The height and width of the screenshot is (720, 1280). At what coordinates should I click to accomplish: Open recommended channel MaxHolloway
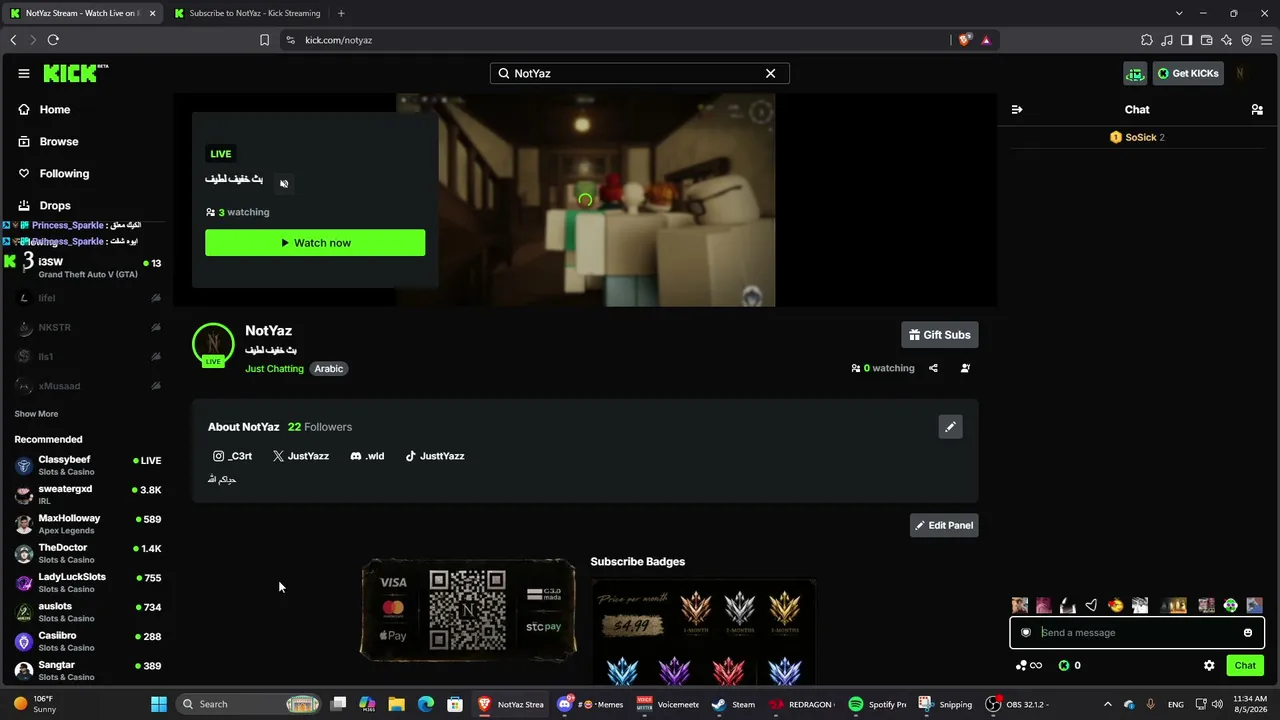pos(88,524)
